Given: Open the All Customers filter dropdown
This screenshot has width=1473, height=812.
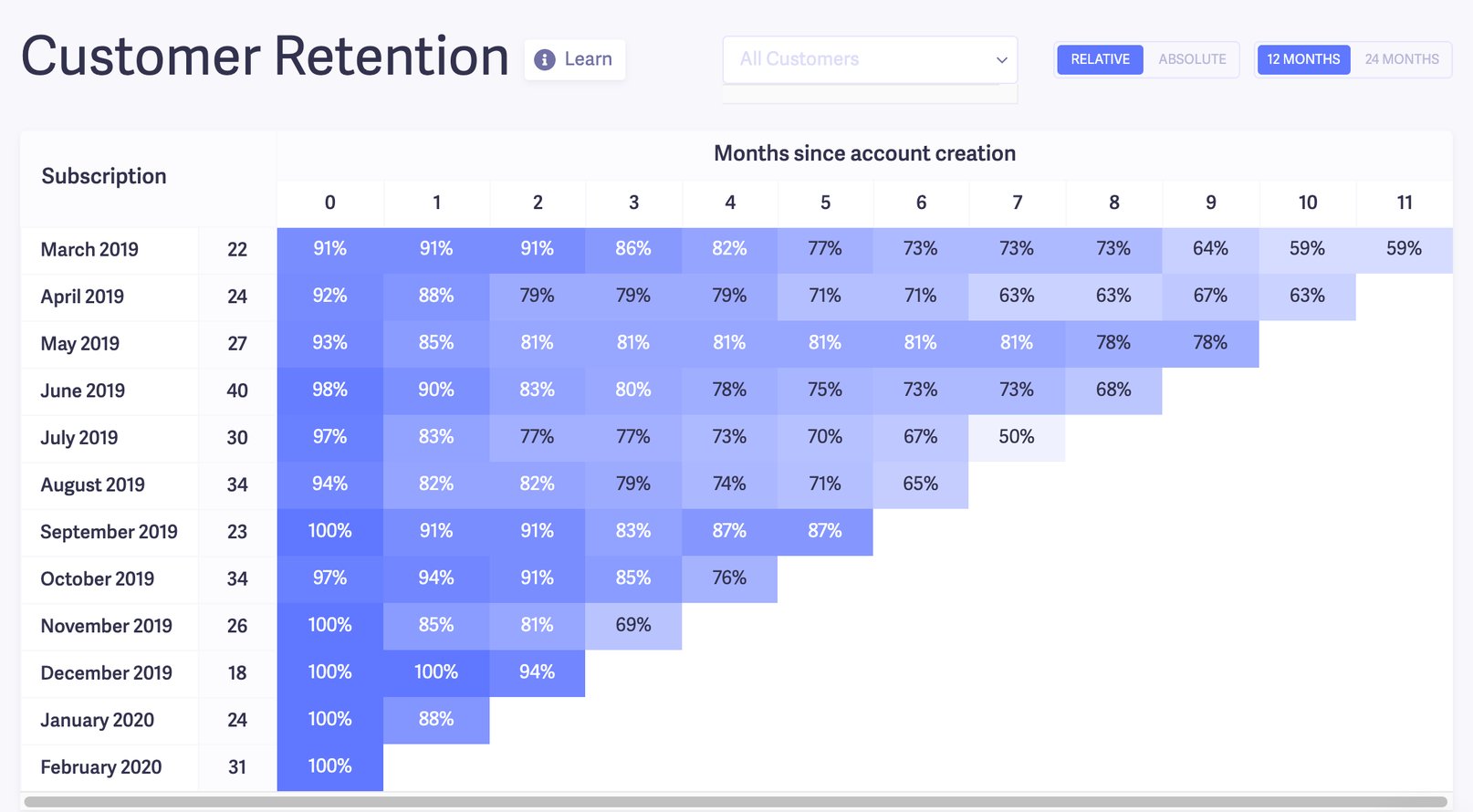Looking at the screenshot, I should 869,59.
